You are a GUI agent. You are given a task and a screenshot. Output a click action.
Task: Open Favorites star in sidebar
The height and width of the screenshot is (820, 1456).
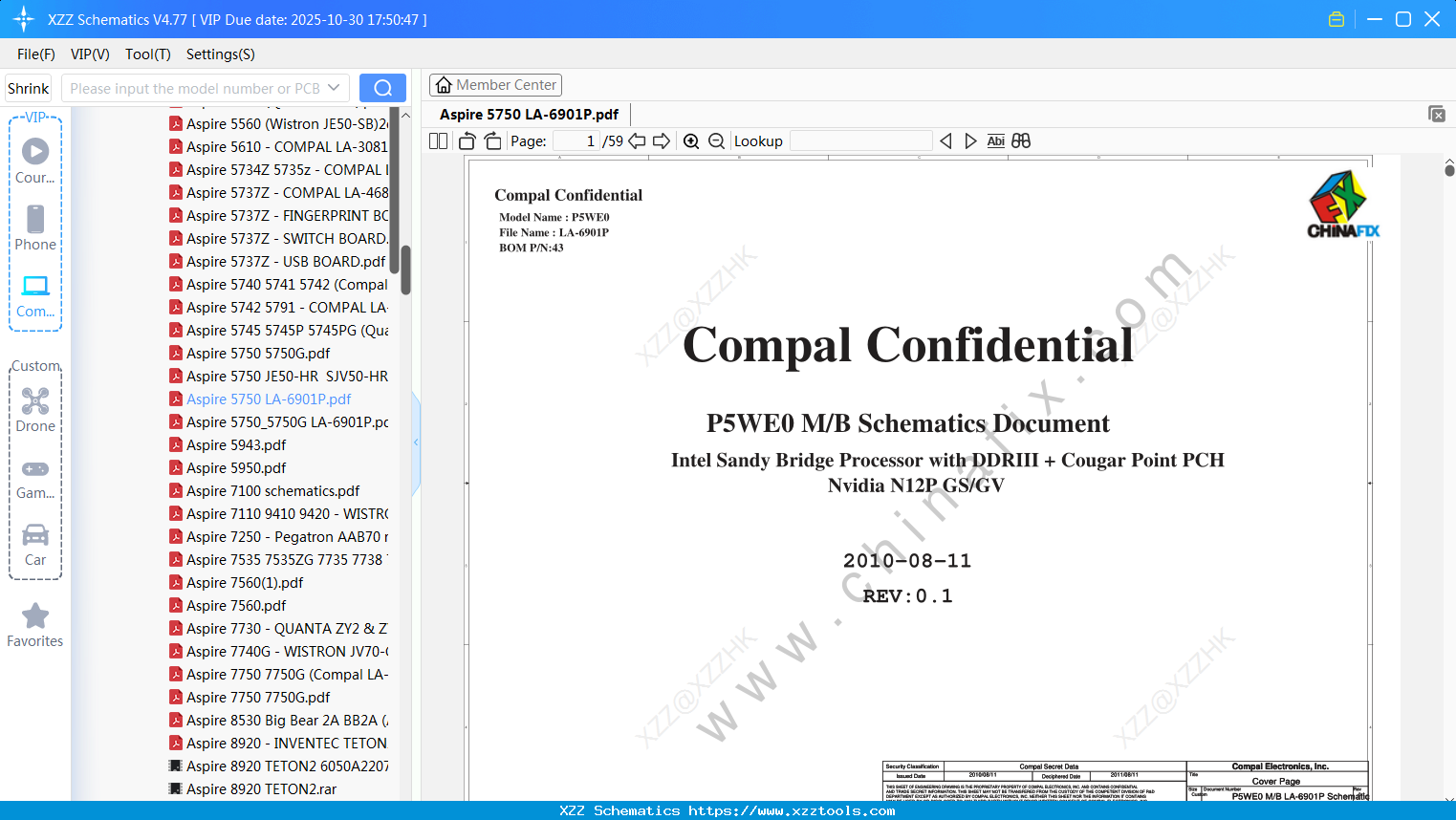pyautogui.click(x=35, y=625)
